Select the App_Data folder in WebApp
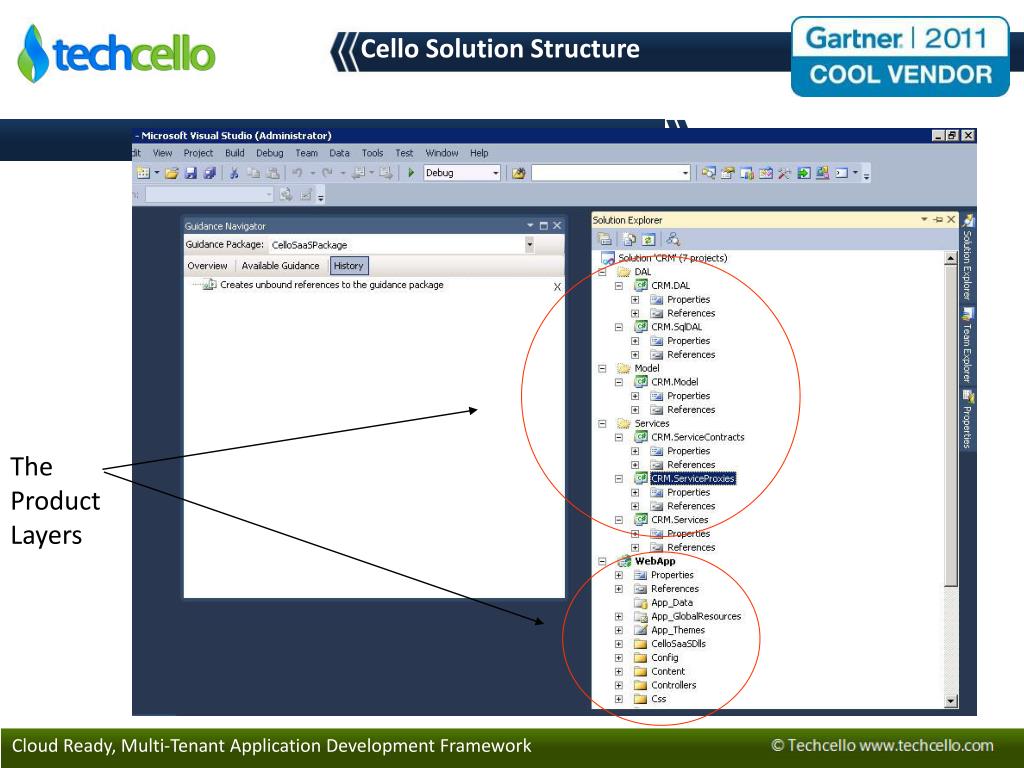Image resolution: width=1024 pixels, height=768 pixels. click(671, 602)
